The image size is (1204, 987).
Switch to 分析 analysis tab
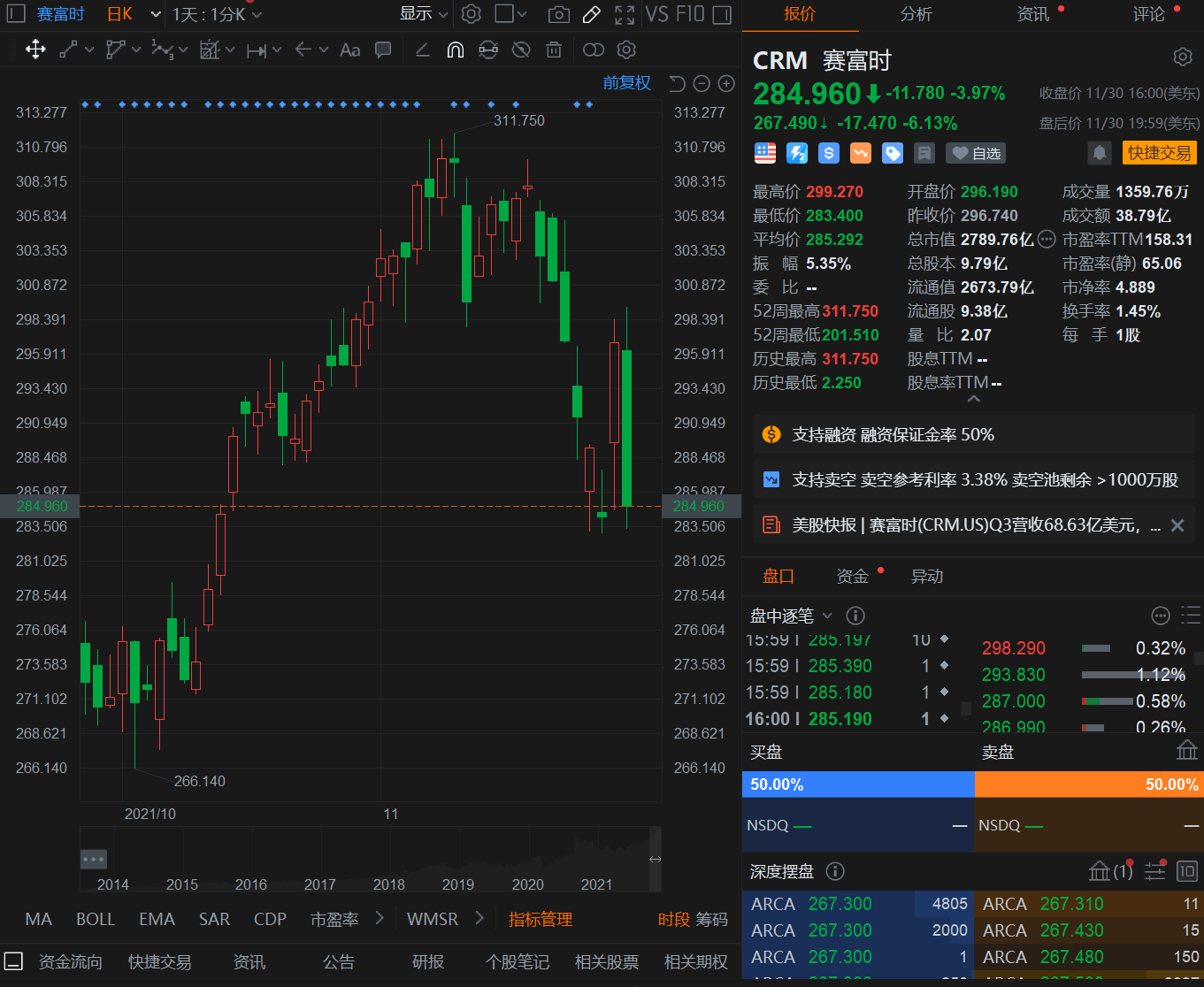[916, 14]
